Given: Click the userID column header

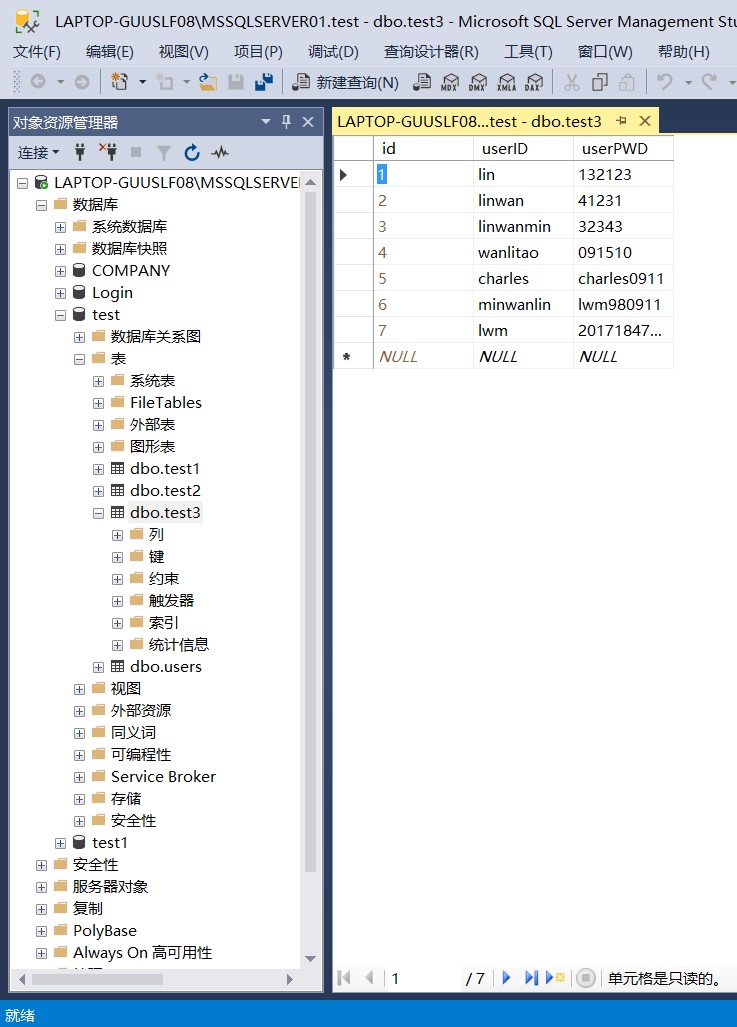Looking at the screenshot, I should [x=523, y=149].
